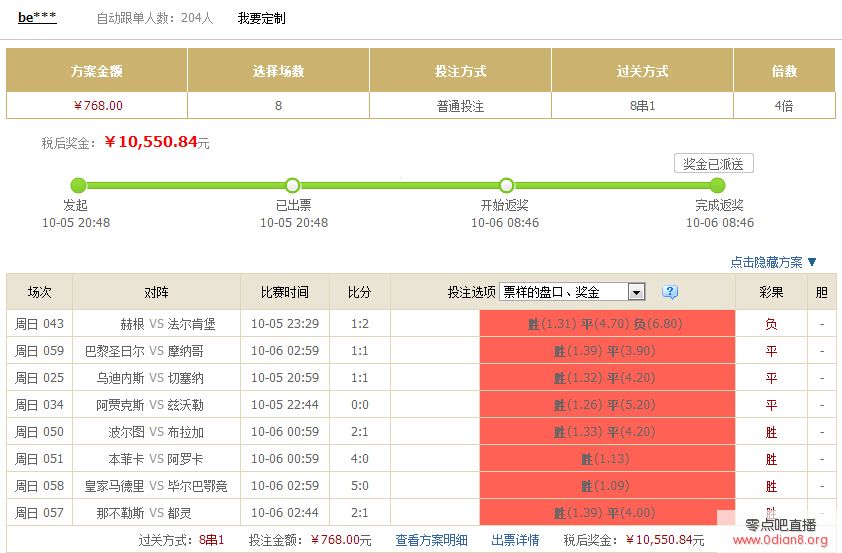Collapse the plan via 点击隐藏方案

click(x=773, y=262)
